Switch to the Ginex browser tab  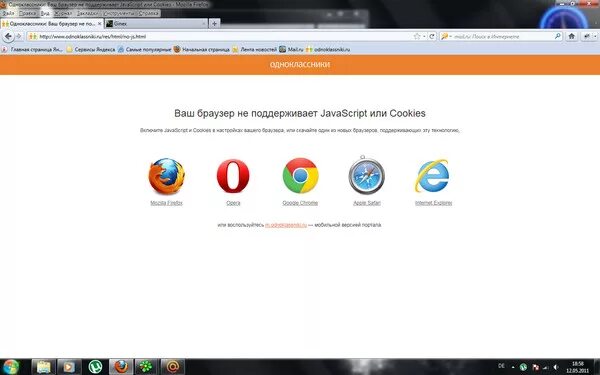156,24
